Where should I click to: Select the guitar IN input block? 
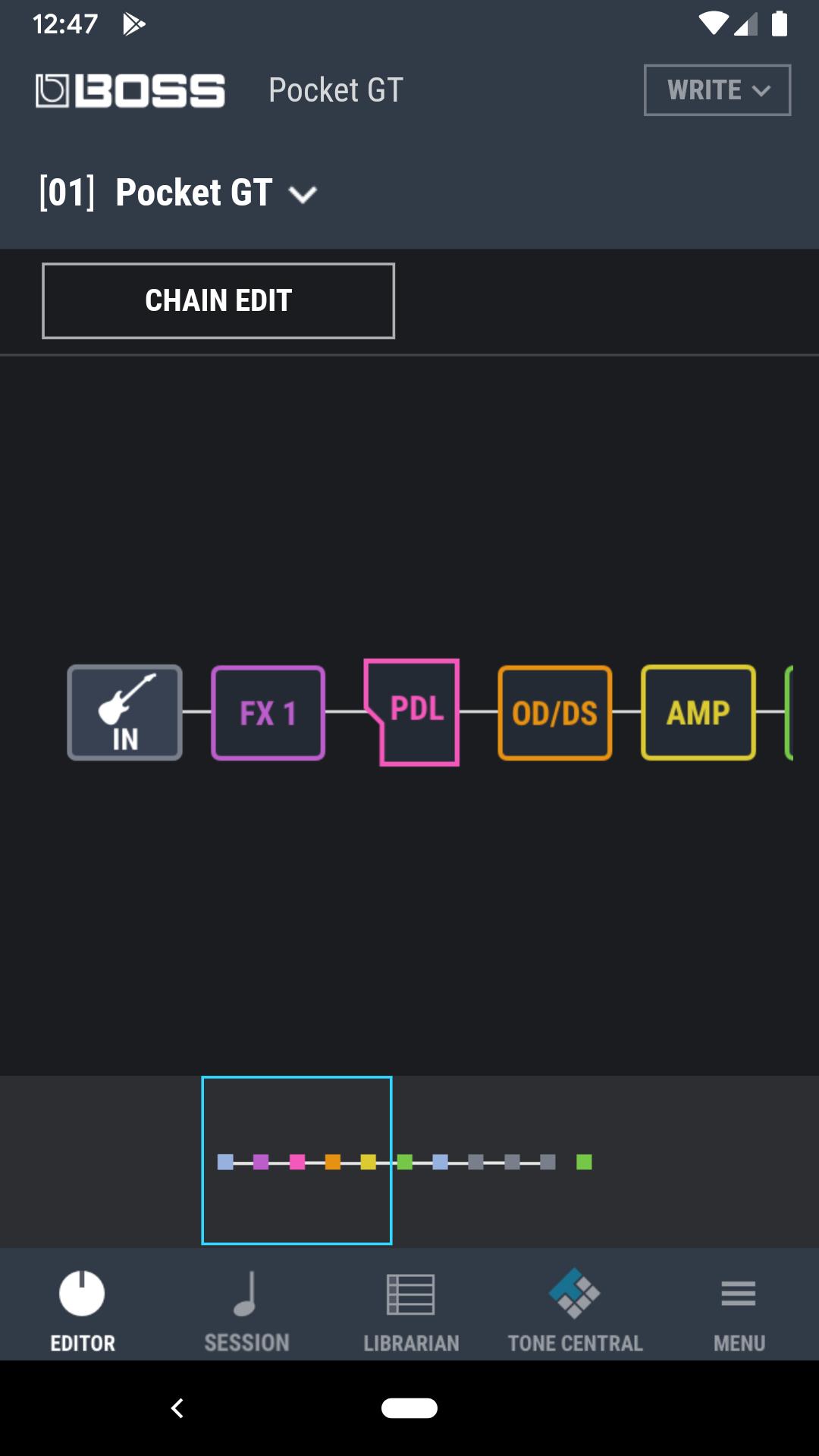[125, 713]
